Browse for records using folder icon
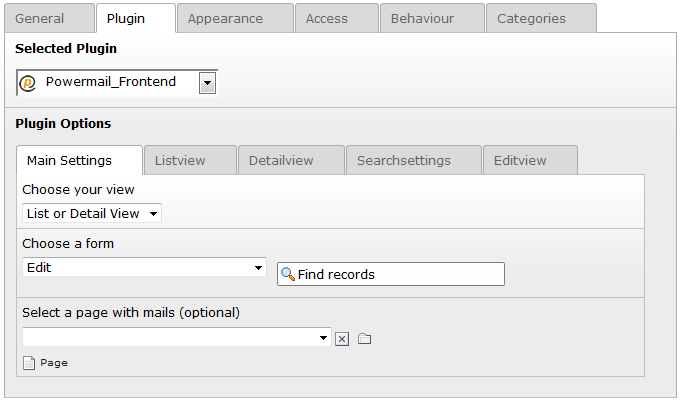680x401 pixels. coord(364,339)
